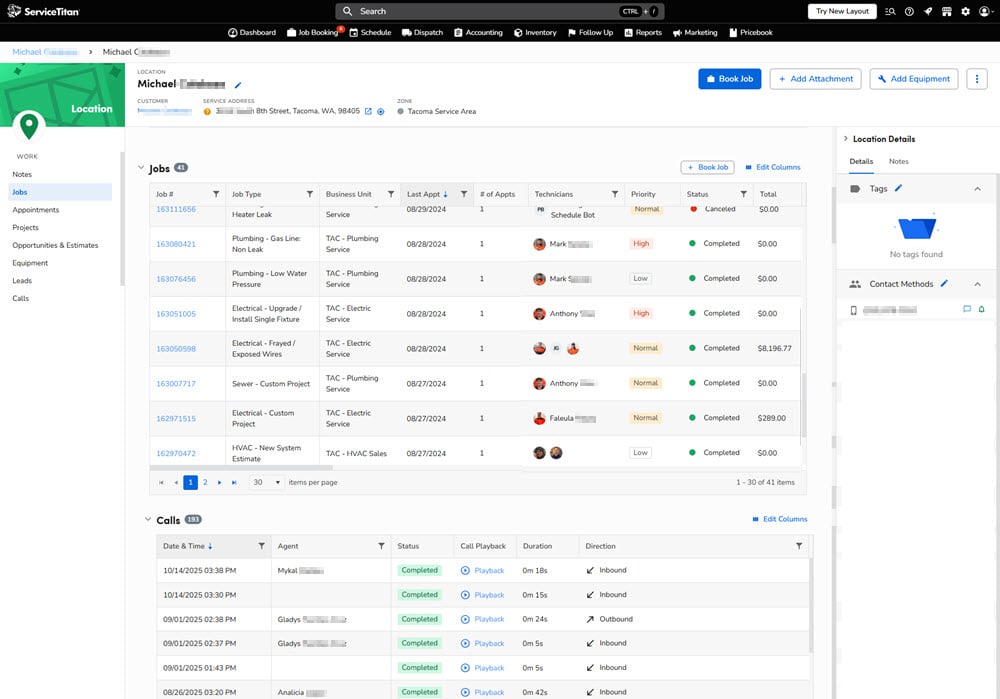Open the settings gear in top bar
Screen dimensions: 1000x699
(x=965, y=11)
